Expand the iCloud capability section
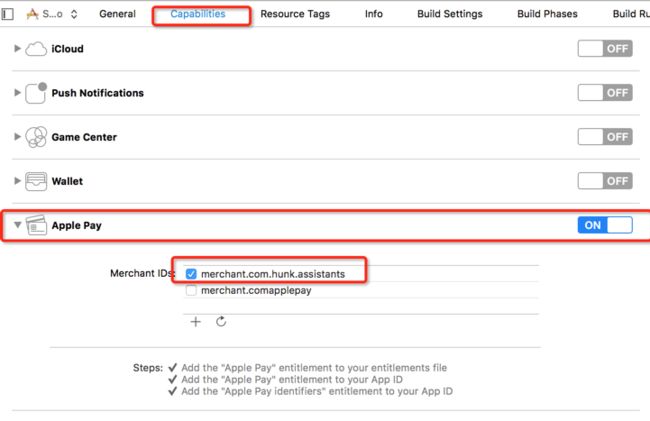Viewport: 650px width, 421px height. 17,48
